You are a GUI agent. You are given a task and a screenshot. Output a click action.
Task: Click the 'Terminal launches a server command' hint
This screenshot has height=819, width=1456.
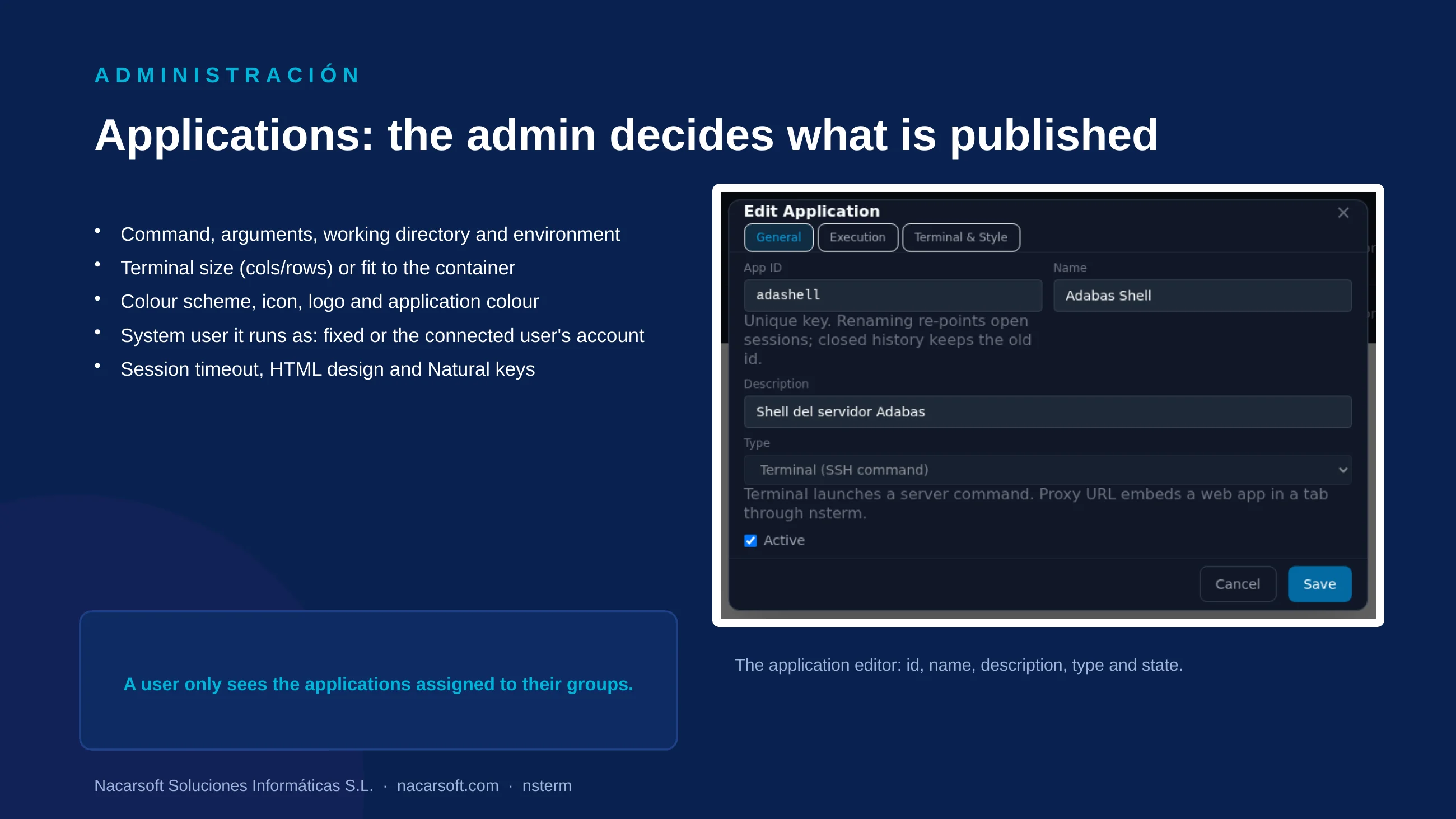[1035, 504]
